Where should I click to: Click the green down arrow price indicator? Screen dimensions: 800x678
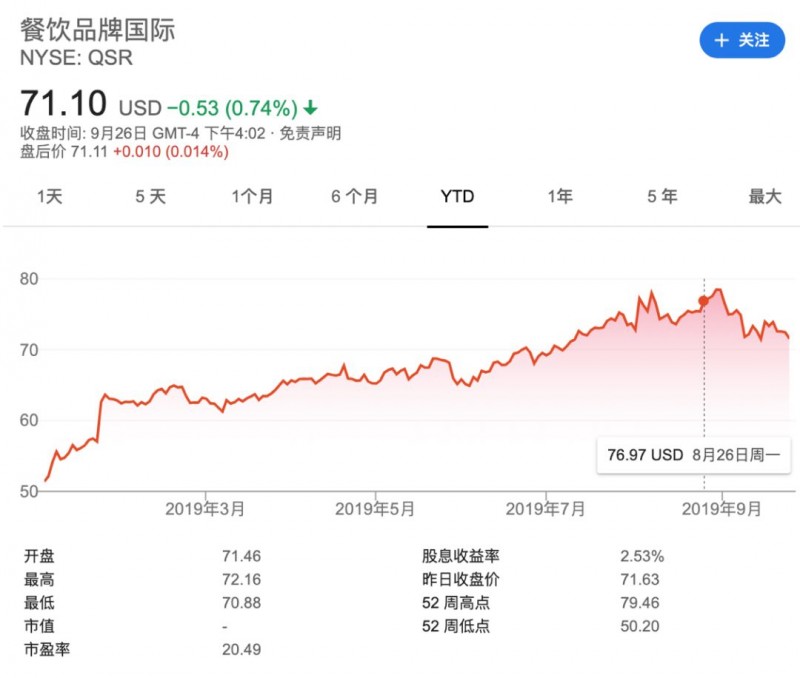[x=311, y=108]
